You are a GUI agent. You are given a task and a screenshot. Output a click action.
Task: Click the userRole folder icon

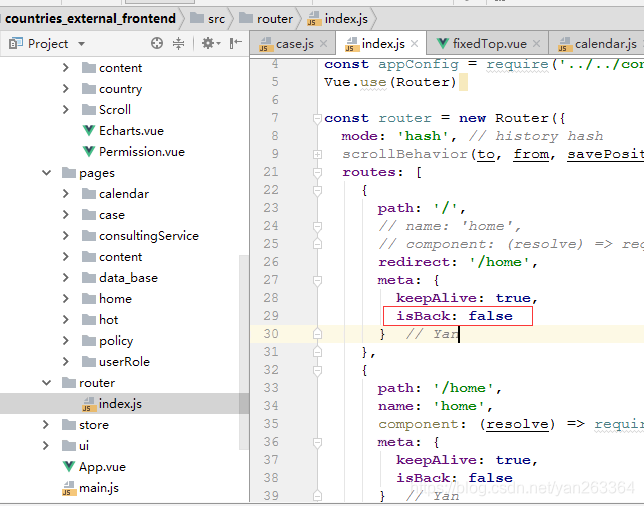[x=89, y=361]
